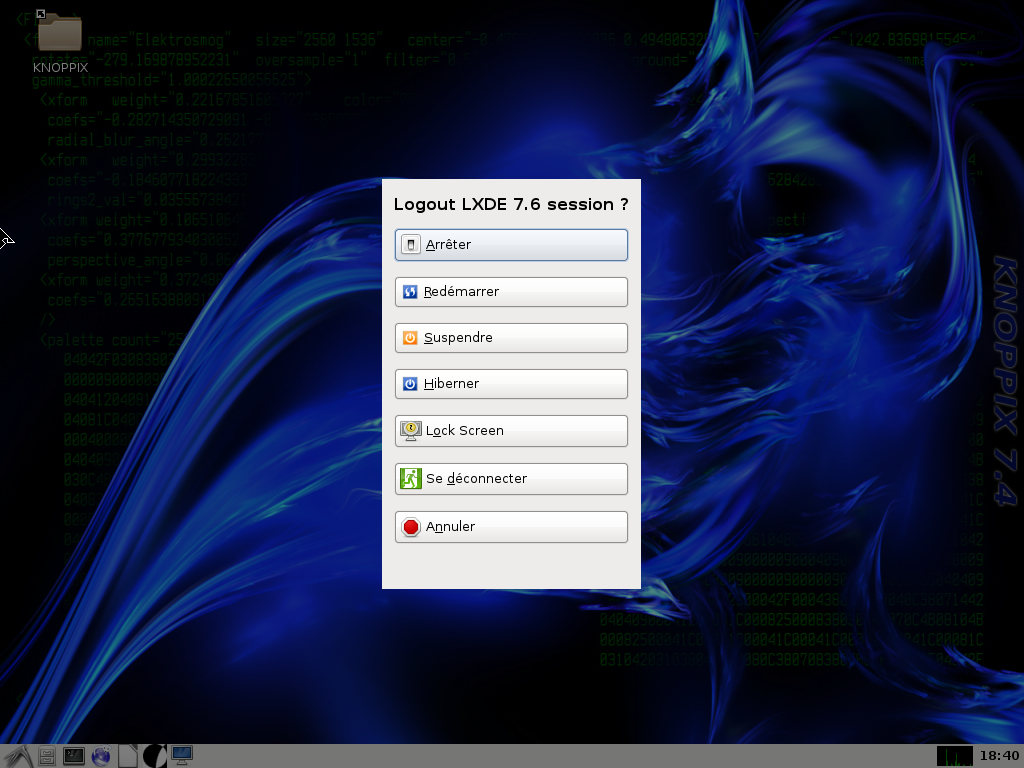Click the 18:40 clock

pos(999,756)
